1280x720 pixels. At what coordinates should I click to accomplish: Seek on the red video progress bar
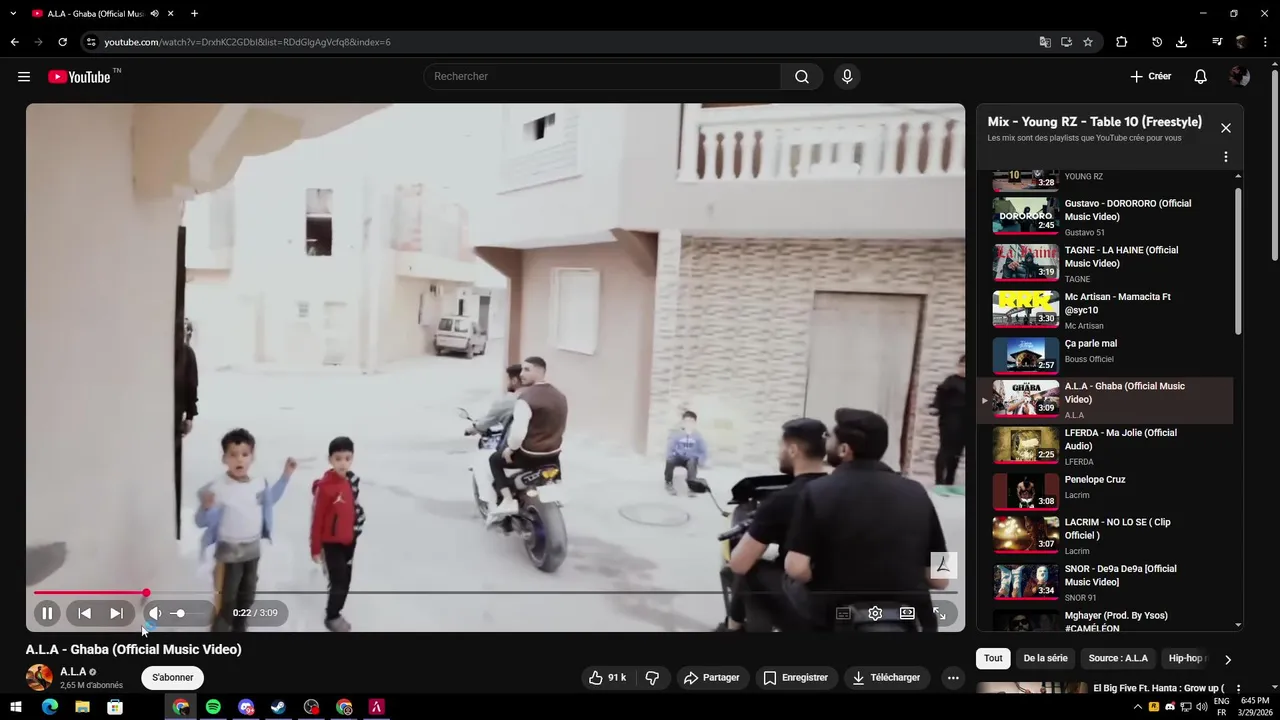point(495,593)
